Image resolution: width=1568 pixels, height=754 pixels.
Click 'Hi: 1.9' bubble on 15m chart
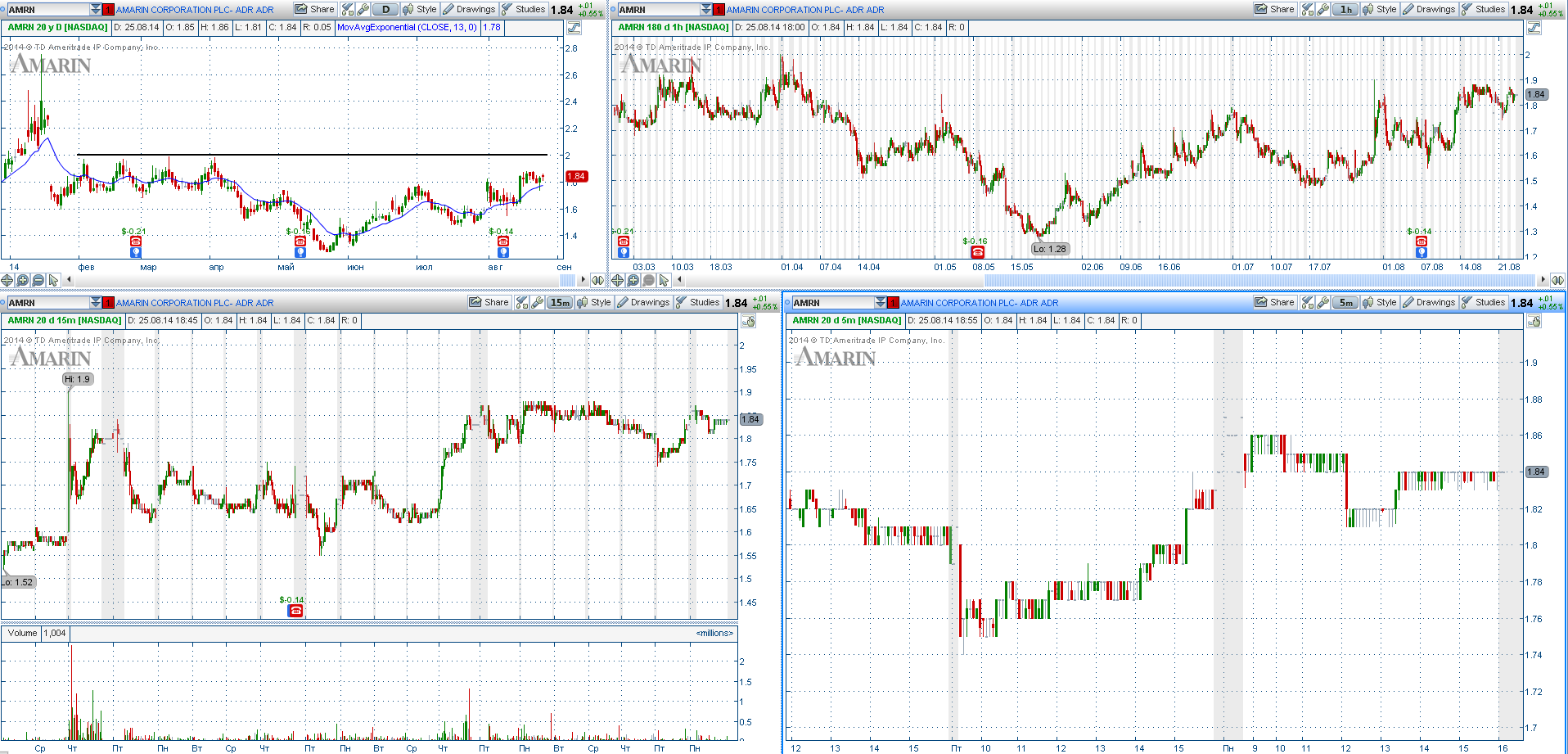tap(78, 379)
